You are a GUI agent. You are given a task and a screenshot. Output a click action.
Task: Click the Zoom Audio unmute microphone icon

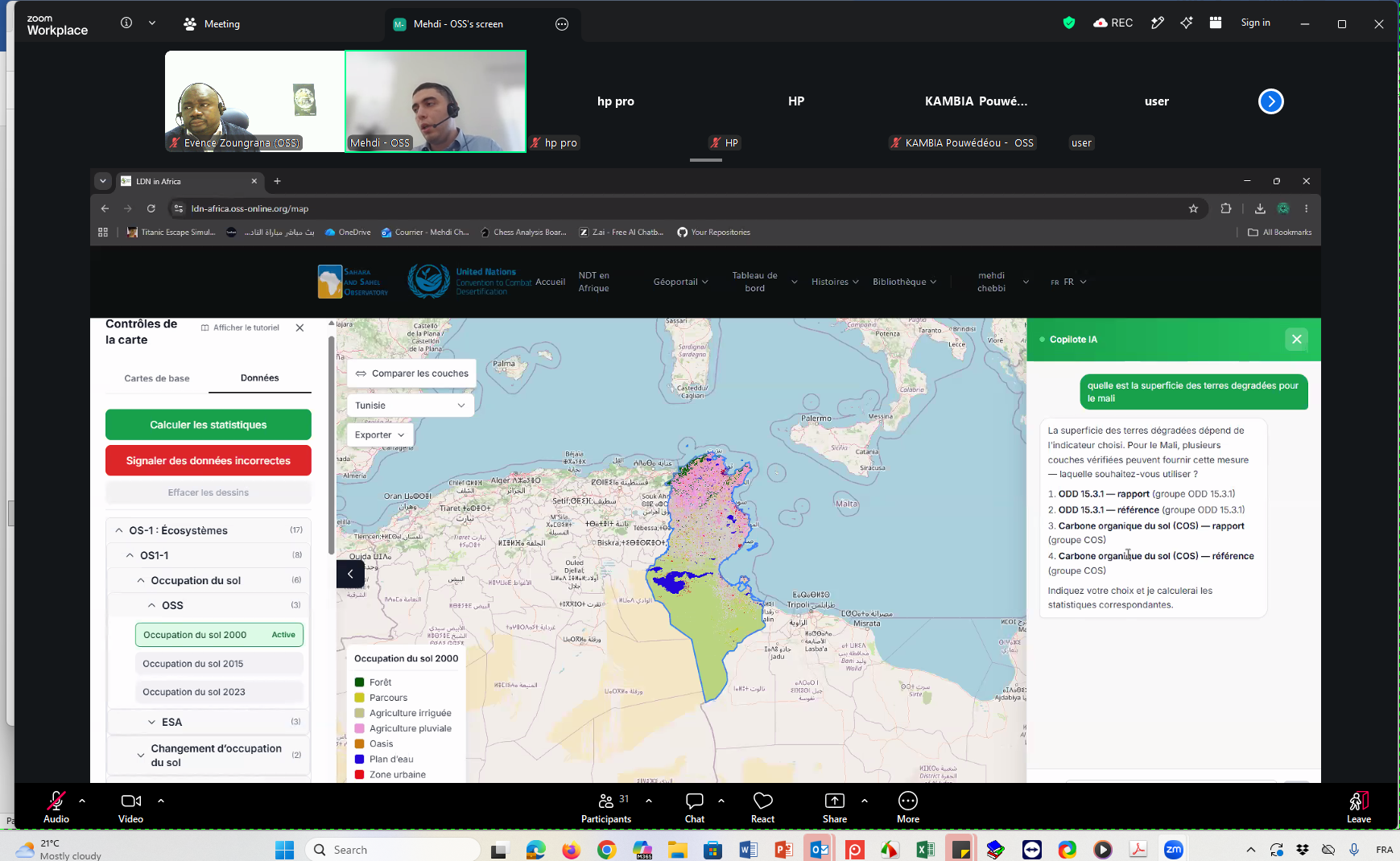click(x=56, y=801)
